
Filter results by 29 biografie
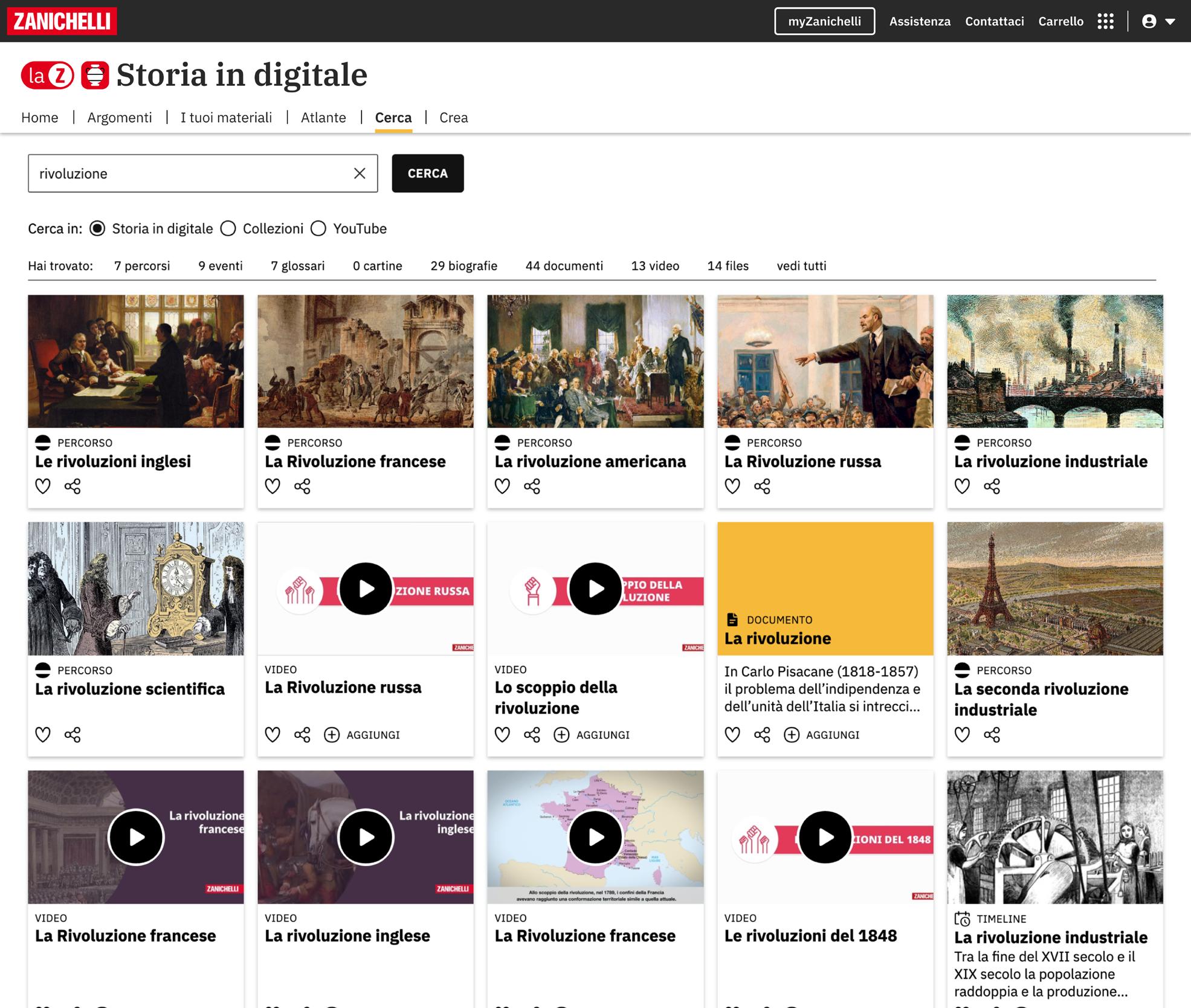click(463, 266)
